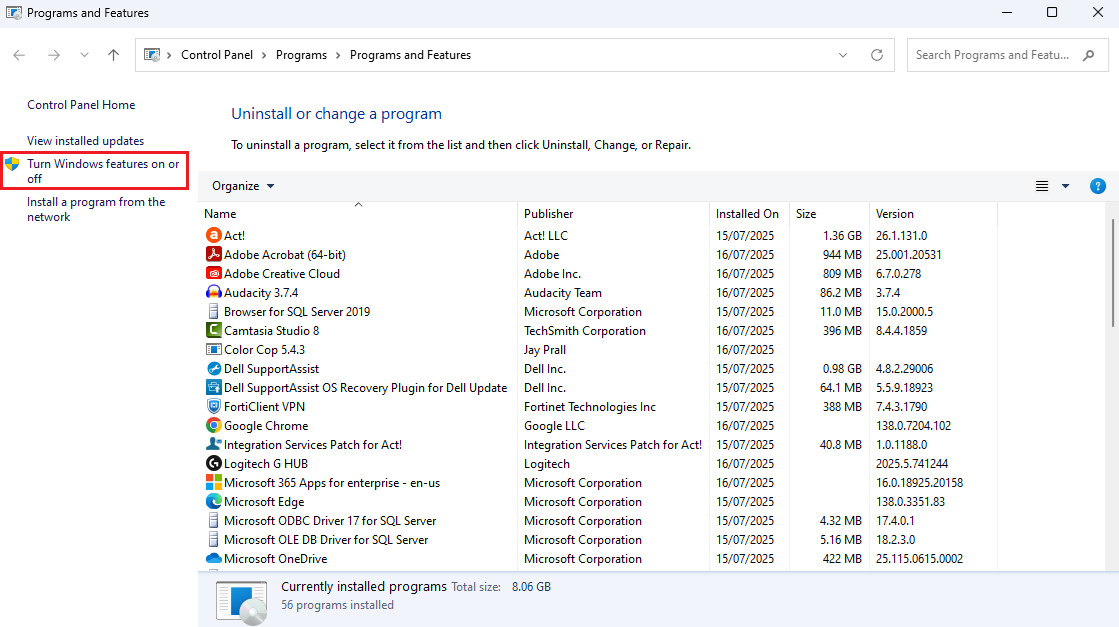Sort by the Installed On column header
Image resolution: width=1119 pixels, height=627 pixels.
[749, 213]
